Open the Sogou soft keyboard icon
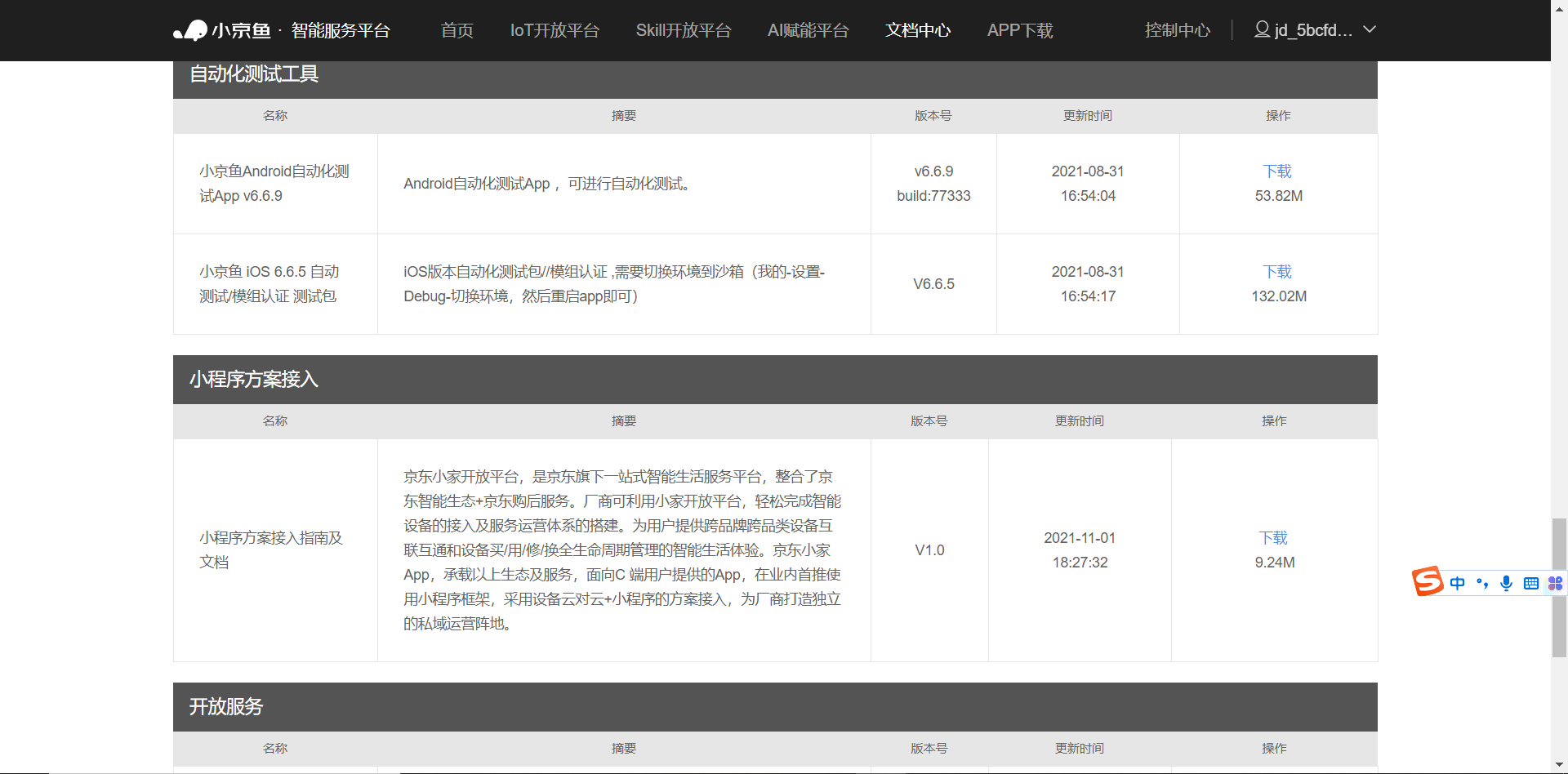The image size is (1568, 774). (1530, 583)
